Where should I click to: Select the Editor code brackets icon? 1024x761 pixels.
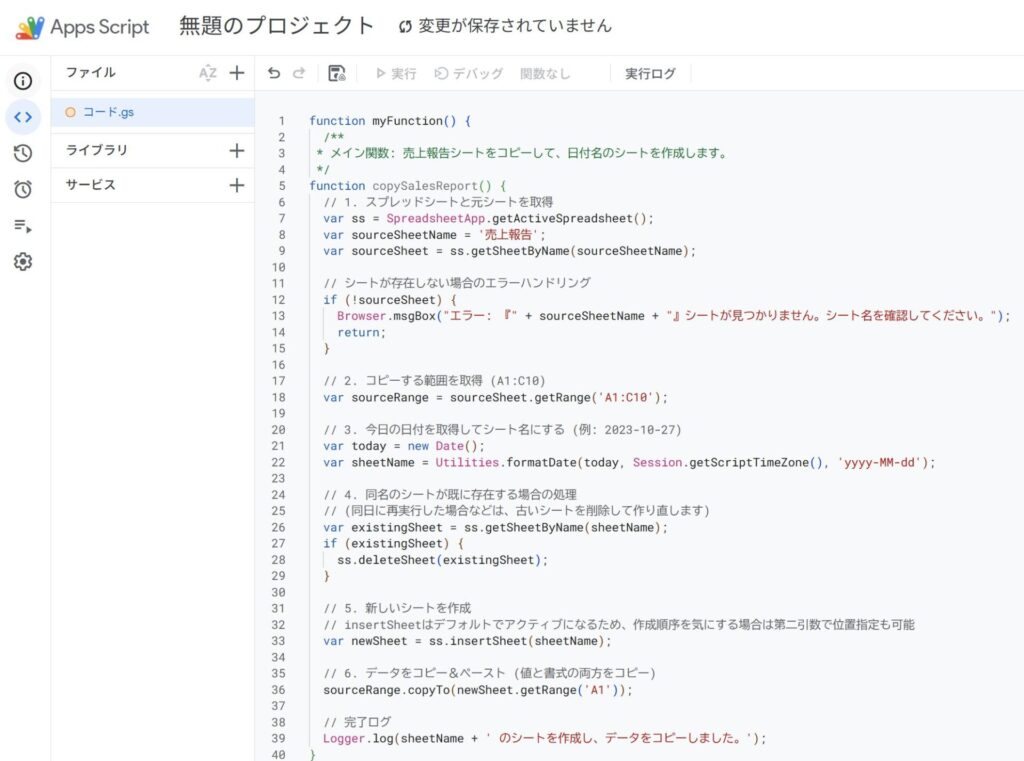coord(23,117)
